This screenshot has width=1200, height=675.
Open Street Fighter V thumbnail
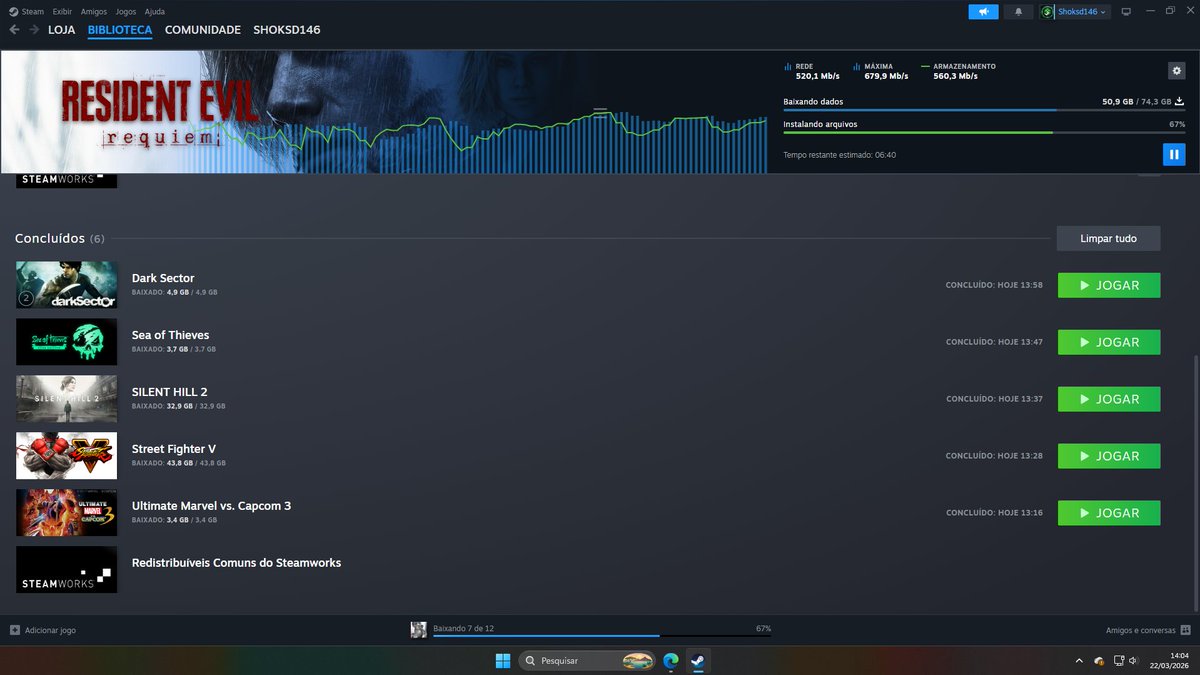click(67, 456)
